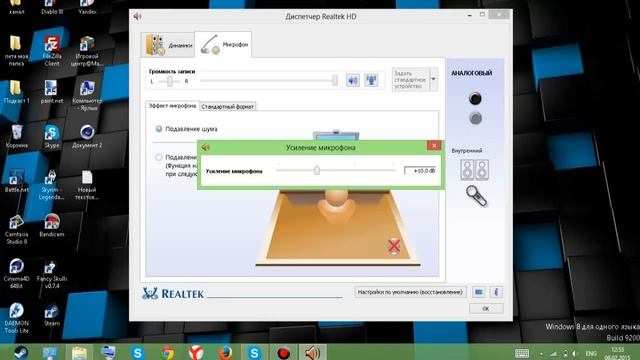Enable Подавление шума noise suppression

coord(159,129)
